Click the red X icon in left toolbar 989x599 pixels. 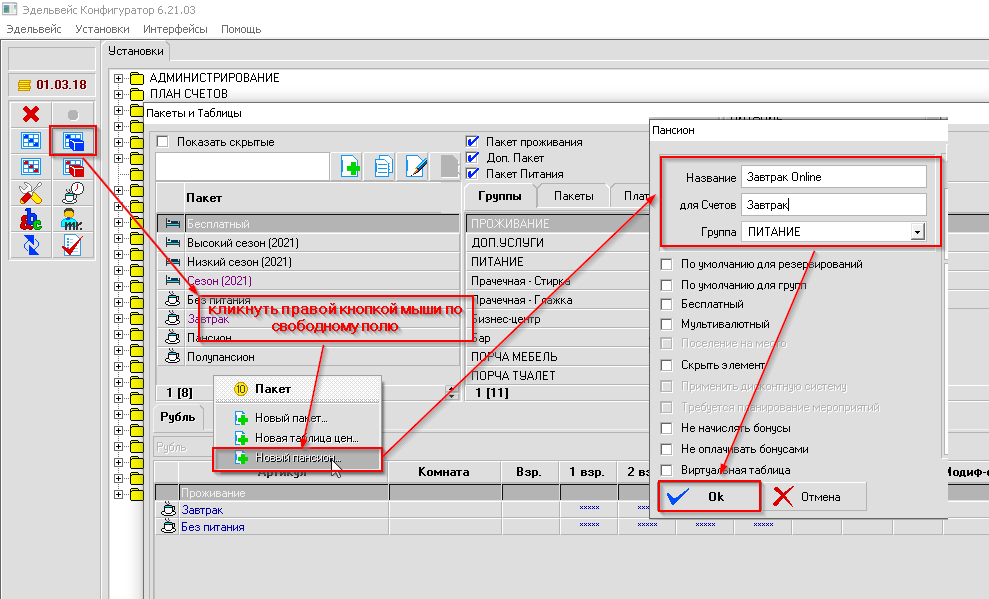pyautogui.click(x=31, y=114)
